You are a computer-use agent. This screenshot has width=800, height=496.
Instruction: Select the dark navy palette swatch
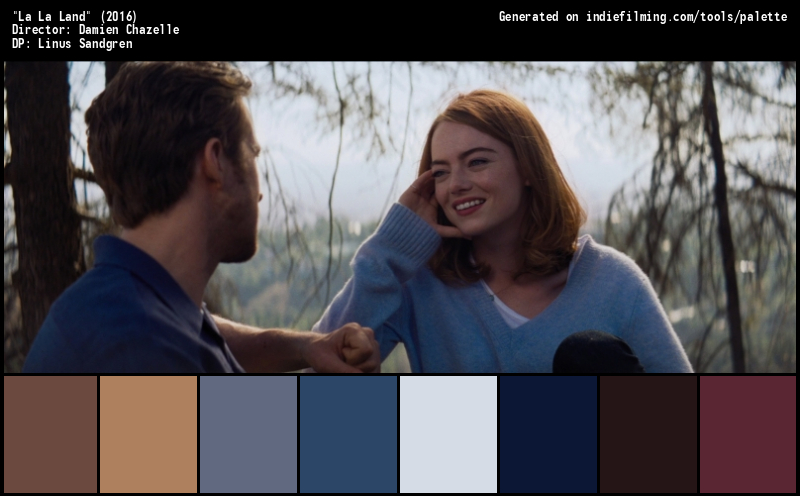[x=548, y=434]
